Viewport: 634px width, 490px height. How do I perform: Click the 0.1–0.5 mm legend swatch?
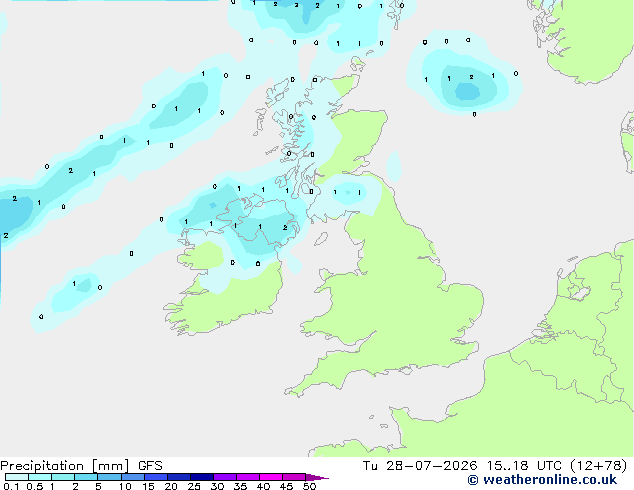point(17,477)
